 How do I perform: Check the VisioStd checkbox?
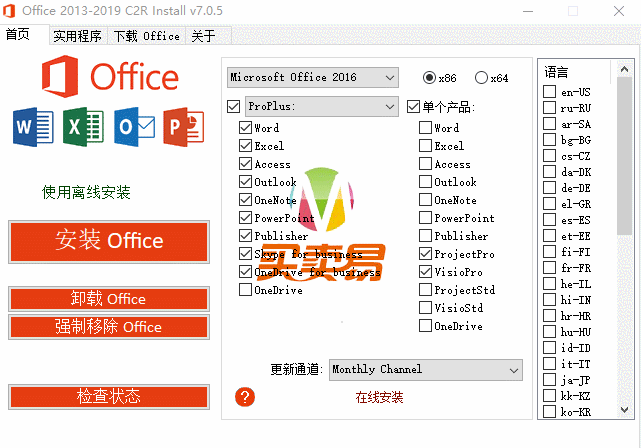tap(426, 307)
